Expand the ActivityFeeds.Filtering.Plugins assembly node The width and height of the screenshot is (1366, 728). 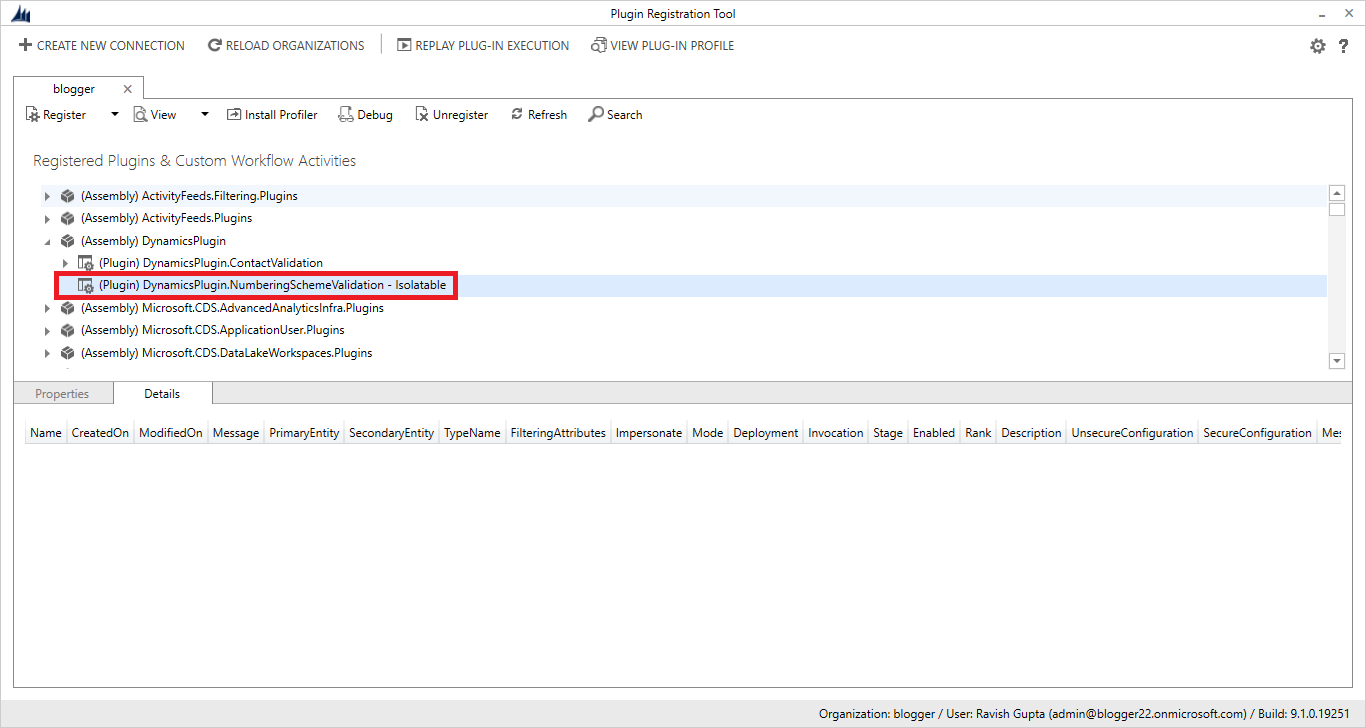(x=47, y=196)
